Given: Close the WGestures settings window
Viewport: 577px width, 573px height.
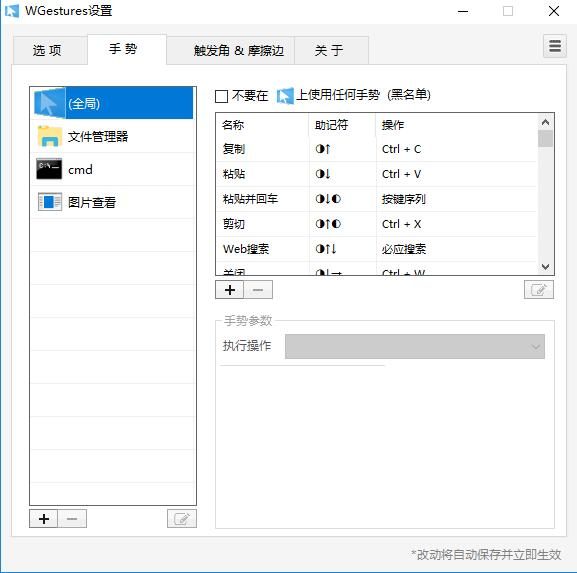Looking at the screenshot, I should [554, 11].
